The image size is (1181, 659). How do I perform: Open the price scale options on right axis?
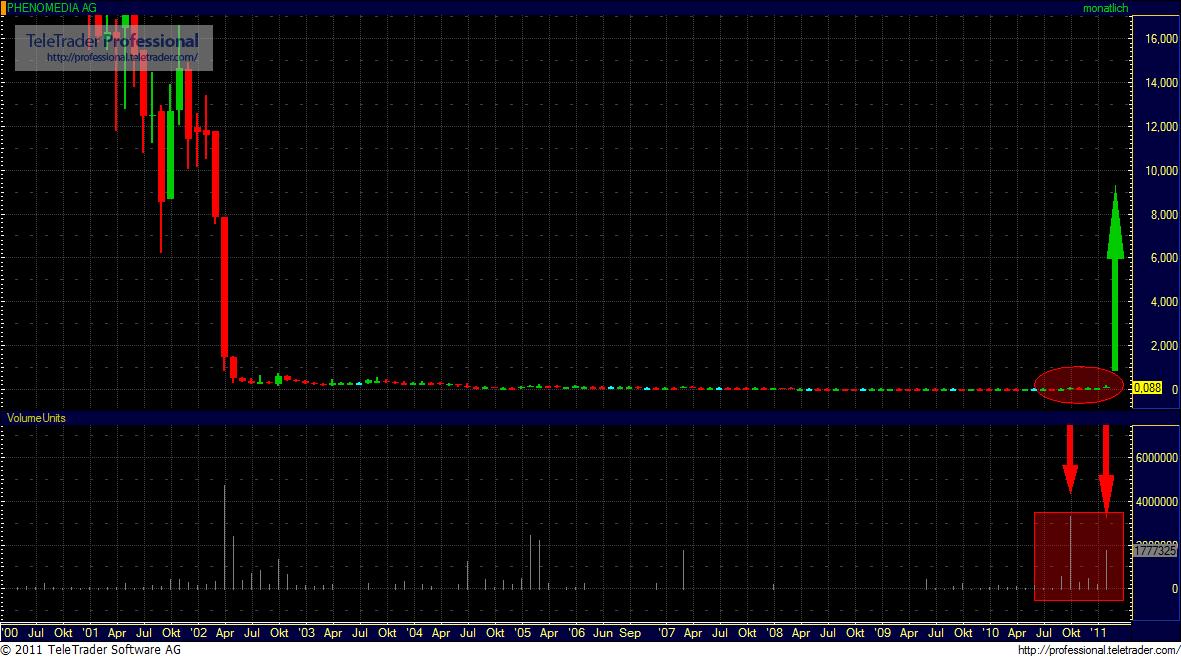coord(1155,200)
